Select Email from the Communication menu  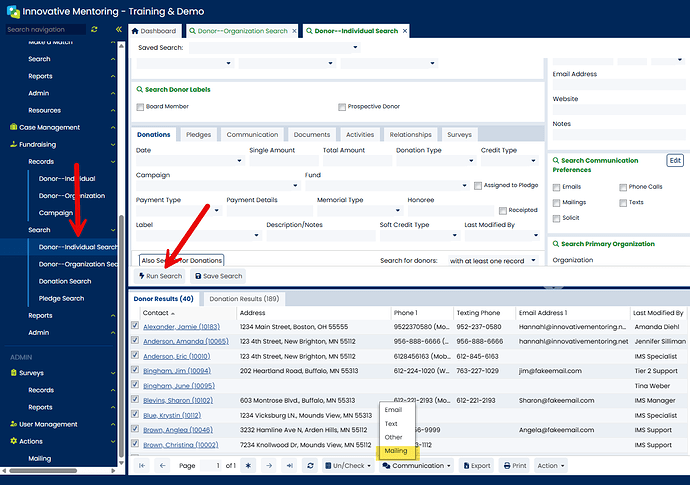[x=393, y=410]
